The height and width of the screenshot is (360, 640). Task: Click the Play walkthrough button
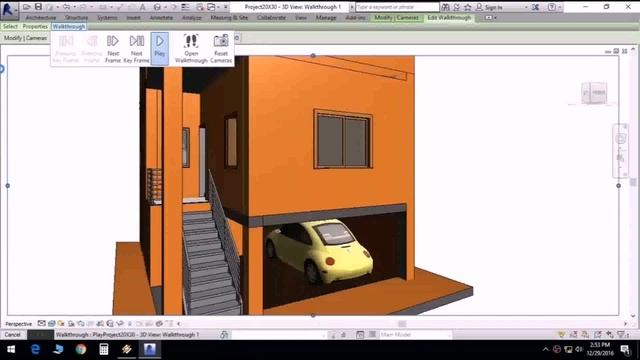160,48
